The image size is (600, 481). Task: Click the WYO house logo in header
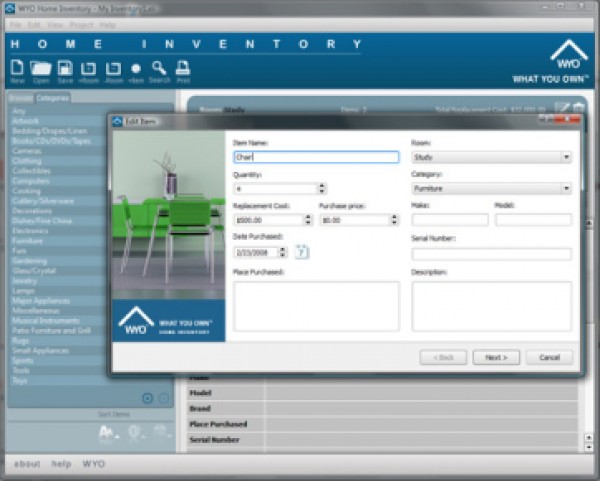pyautogui.click(x=569, y=55)
